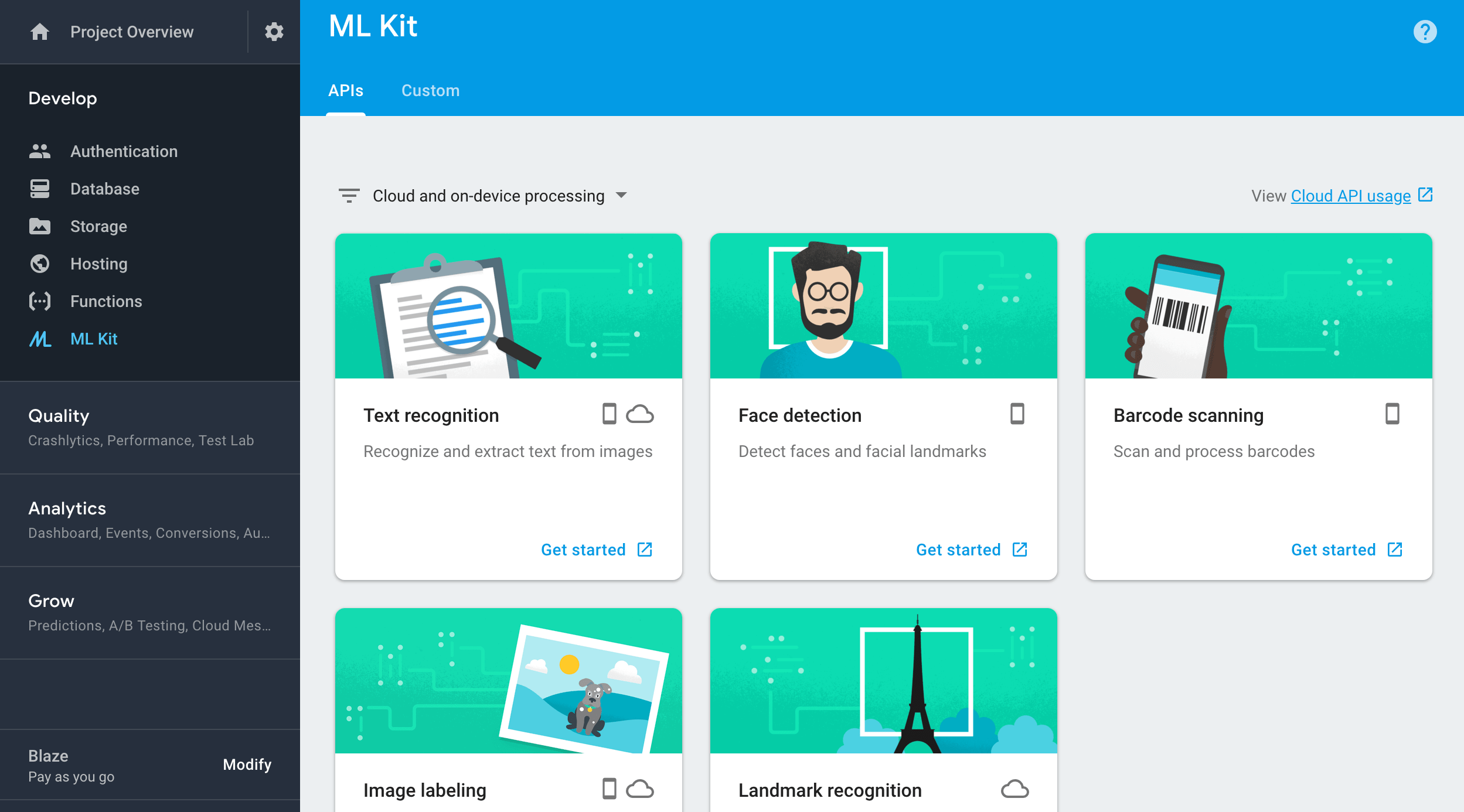Click the home icon for Project Overview
This screenshot has height=812, width=1464.
pyautogui.click(x=40, y=32)
